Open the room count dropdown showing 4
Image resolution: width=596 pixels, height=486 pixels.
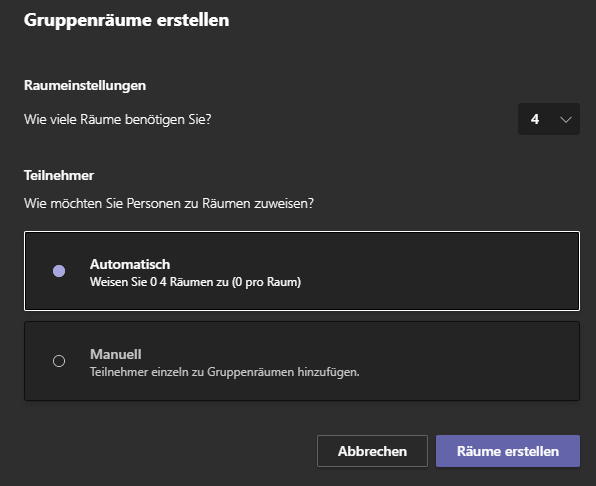(548, 119)
